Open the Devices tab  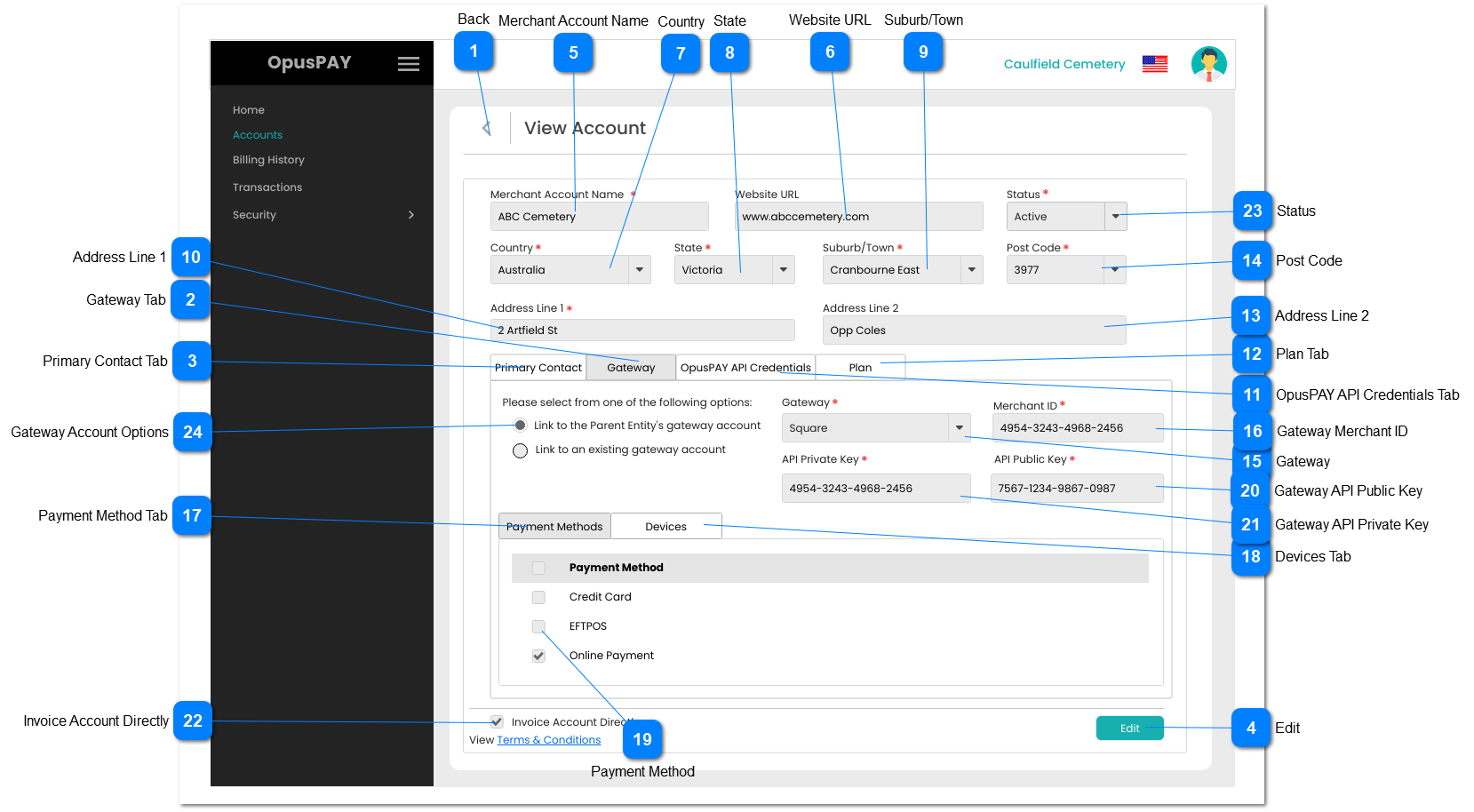(665, 527)
